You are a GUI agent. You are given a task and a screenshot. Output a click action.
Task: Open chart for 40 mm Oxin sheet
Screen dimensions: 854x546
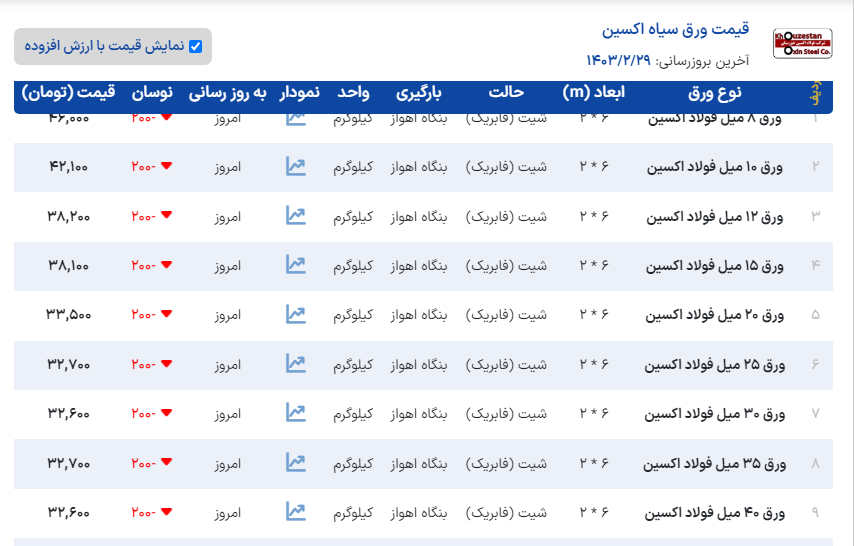pyautogui.click(x=295, y=511)
